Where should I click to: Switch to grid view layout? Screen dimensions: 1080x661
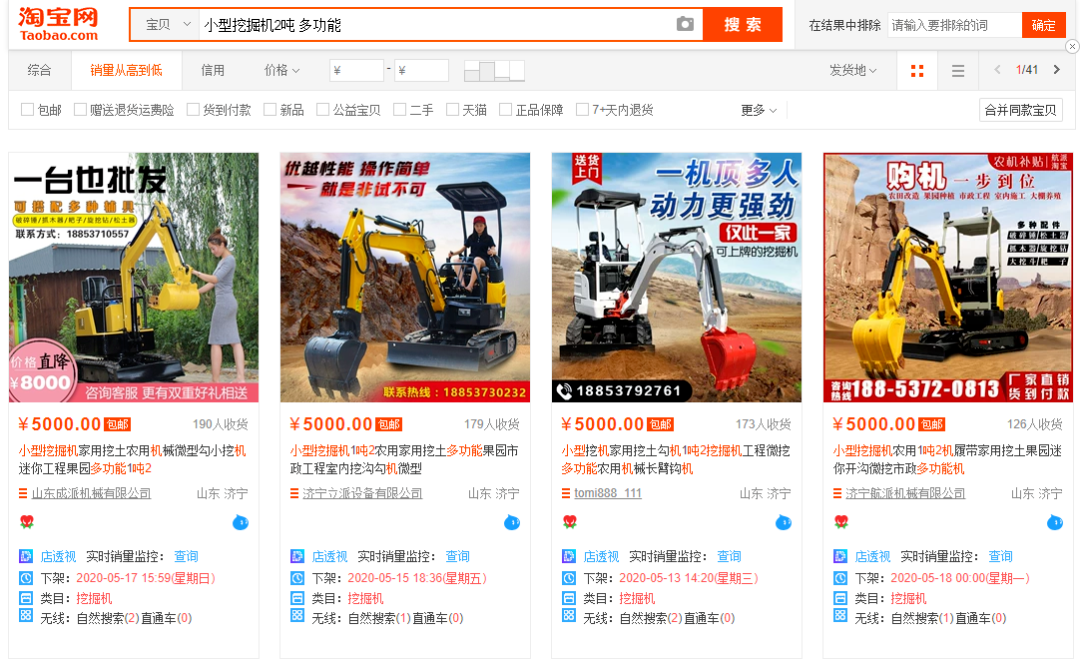click(x=917, y=70)
